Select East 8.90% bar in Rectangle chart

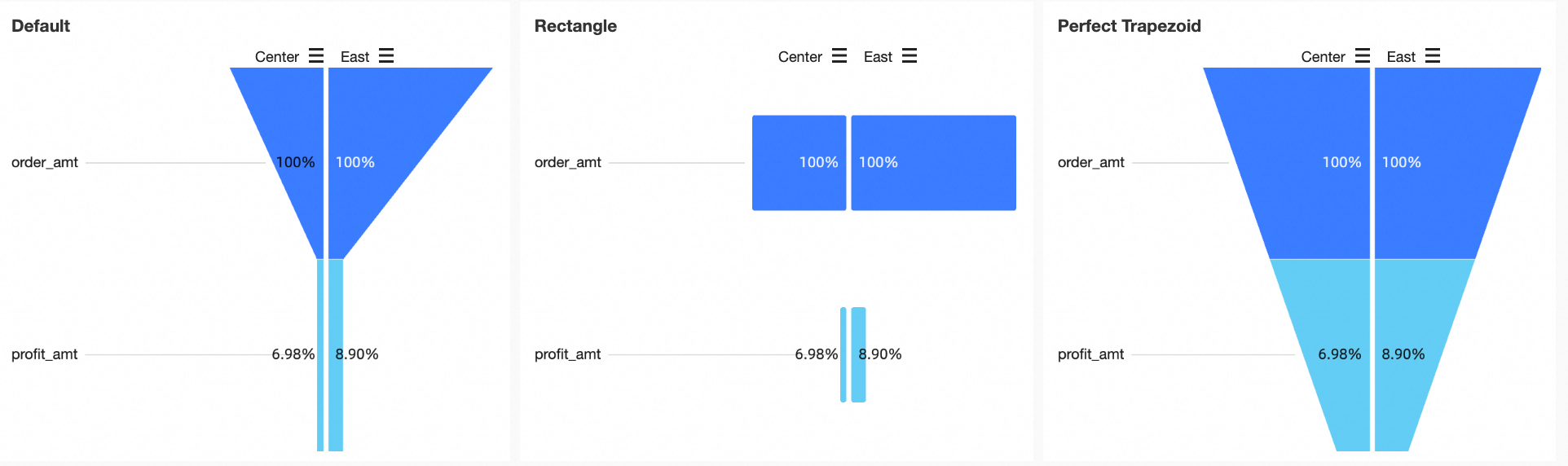click(x=858, y=354)
